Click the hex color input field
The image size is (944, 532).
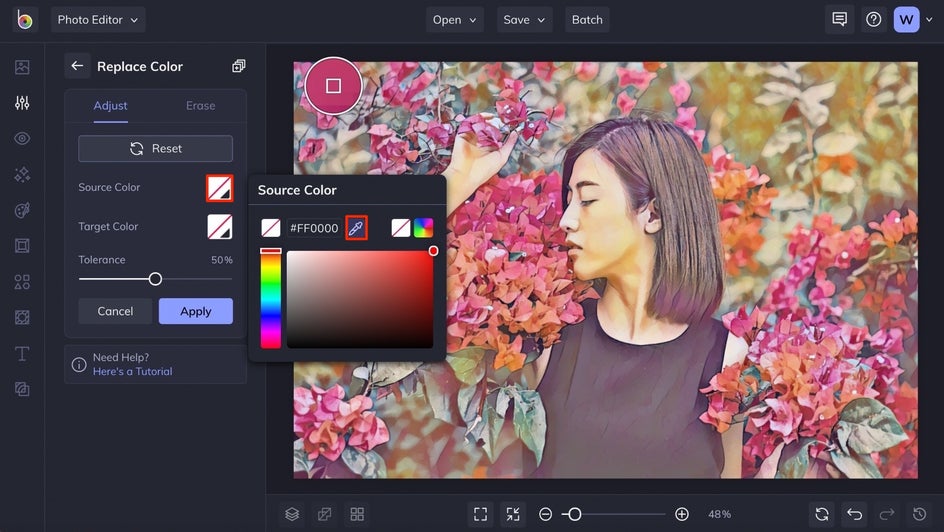coord(314,228)
